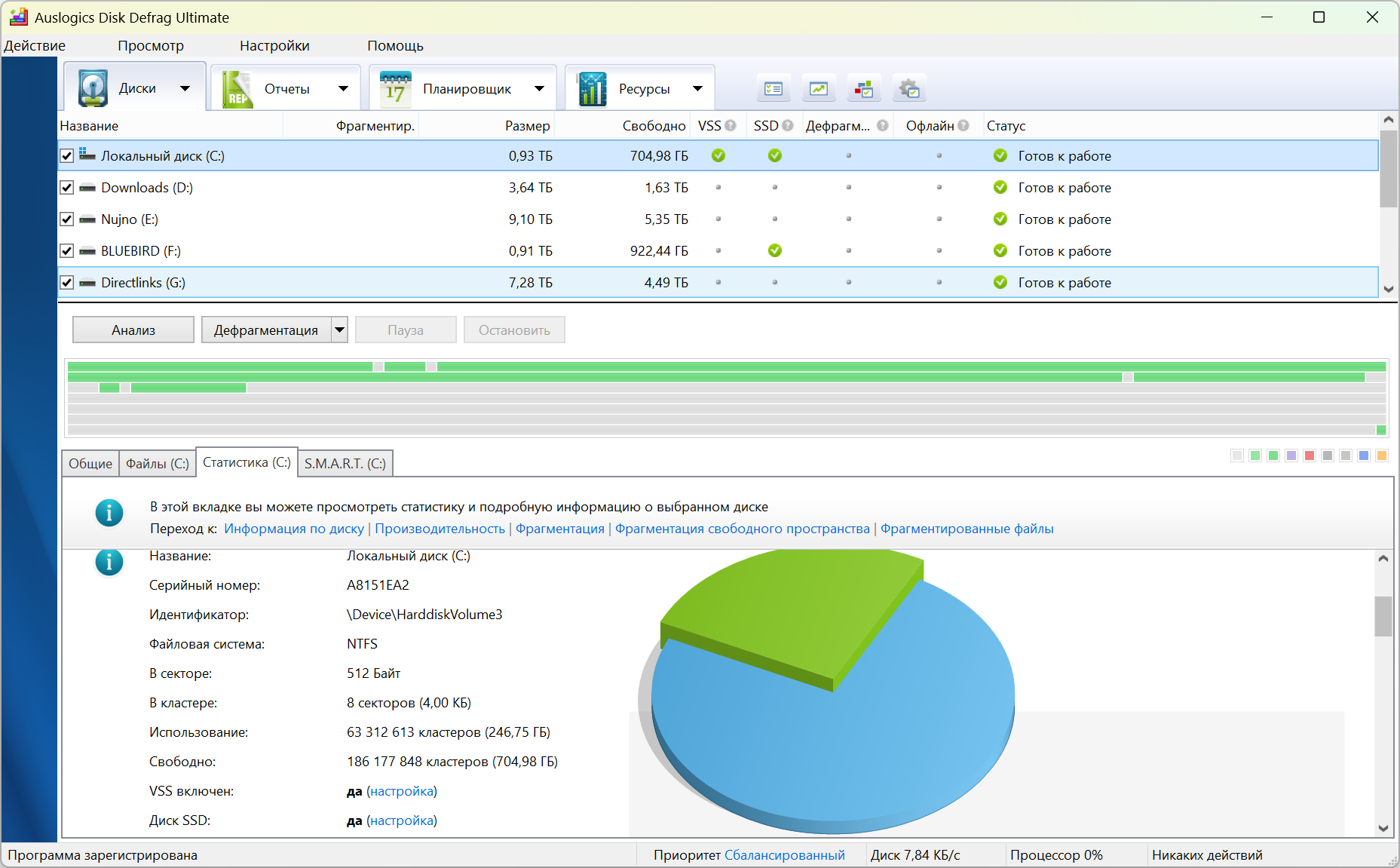Sort by the Размер column header
Image resolution: width=1400 pixels, height=868 pixels.
pyautogui.click(x=486, y=126)
